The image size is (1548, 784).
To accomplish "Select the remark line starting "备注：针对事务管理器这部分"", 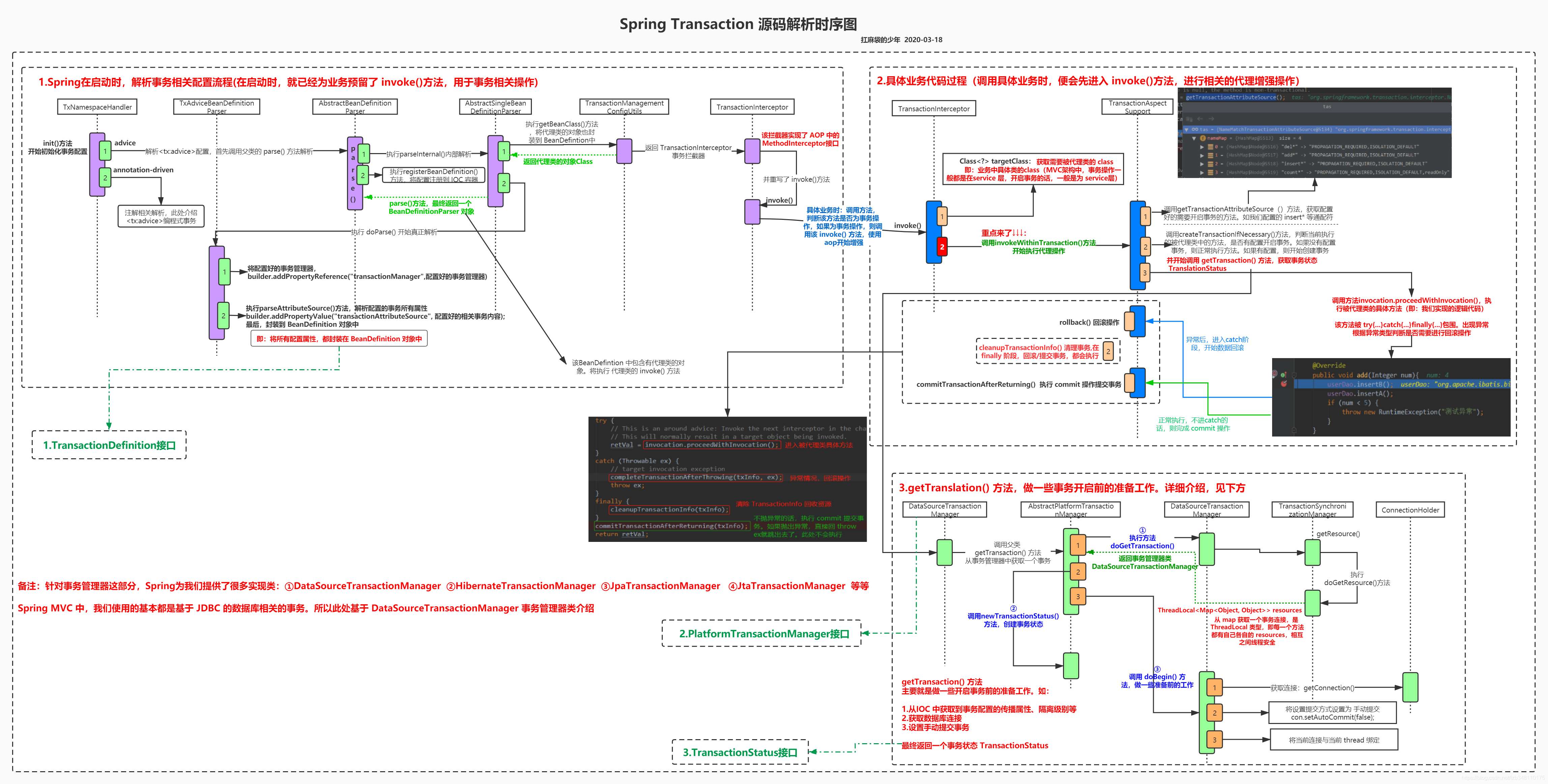I will point(443,586).
